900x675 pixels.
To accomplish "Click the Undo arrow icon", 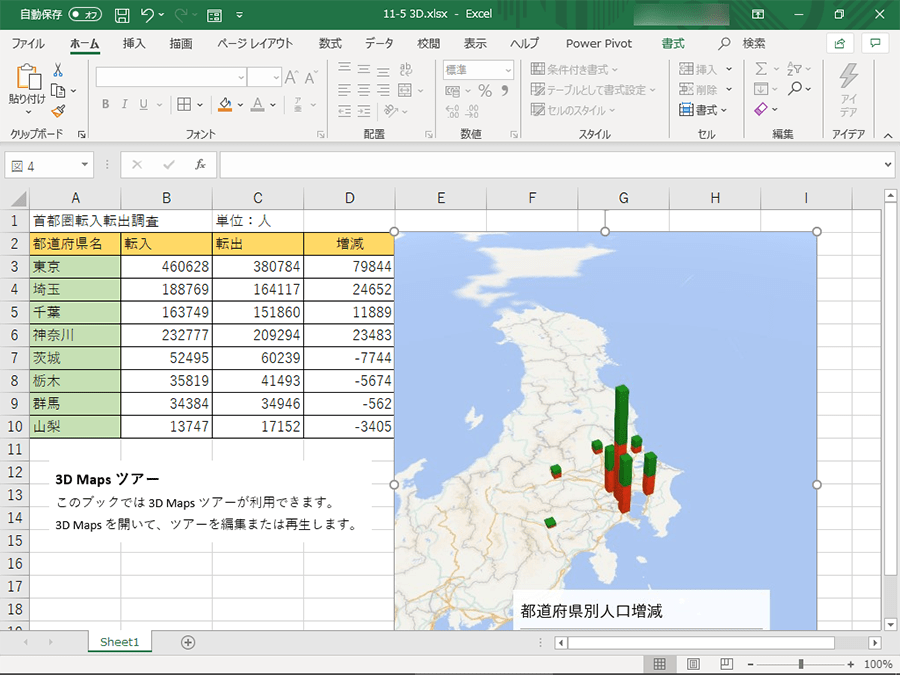I will click(148, 16).
